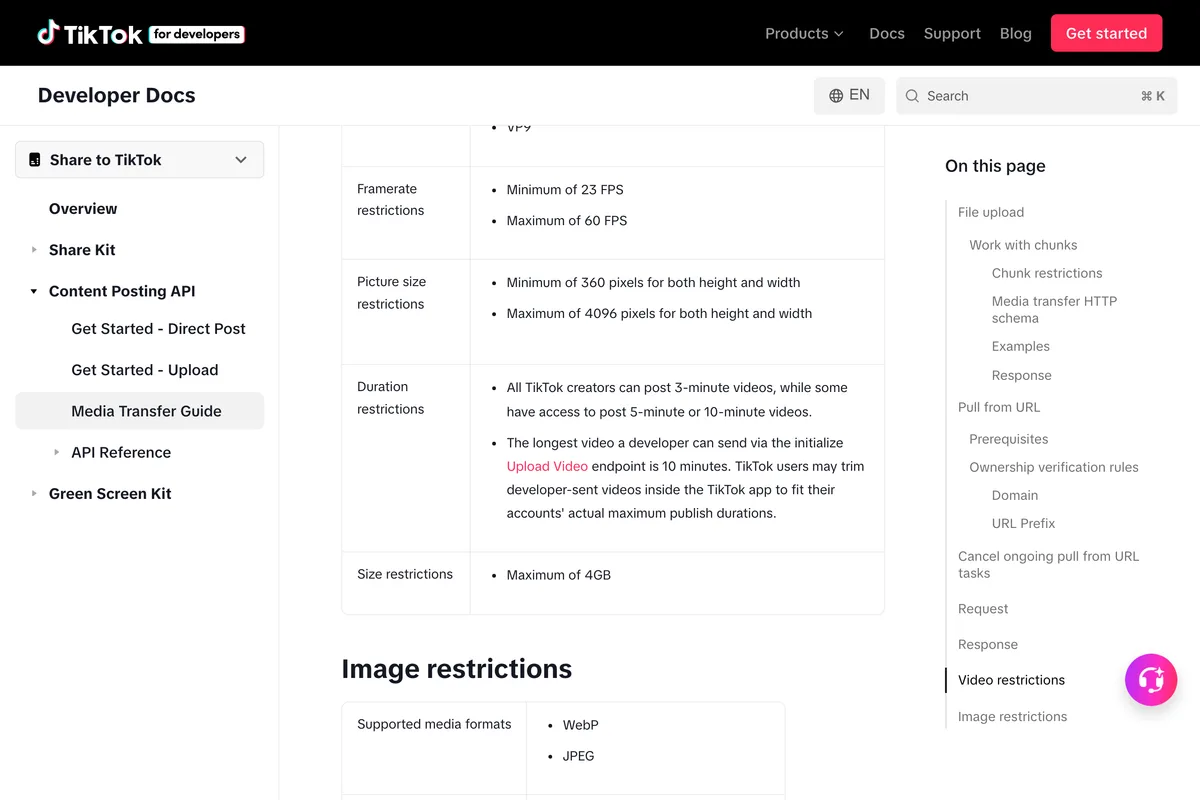
Task: Click the Maximum of 4GB text
Action: (559, 575)
